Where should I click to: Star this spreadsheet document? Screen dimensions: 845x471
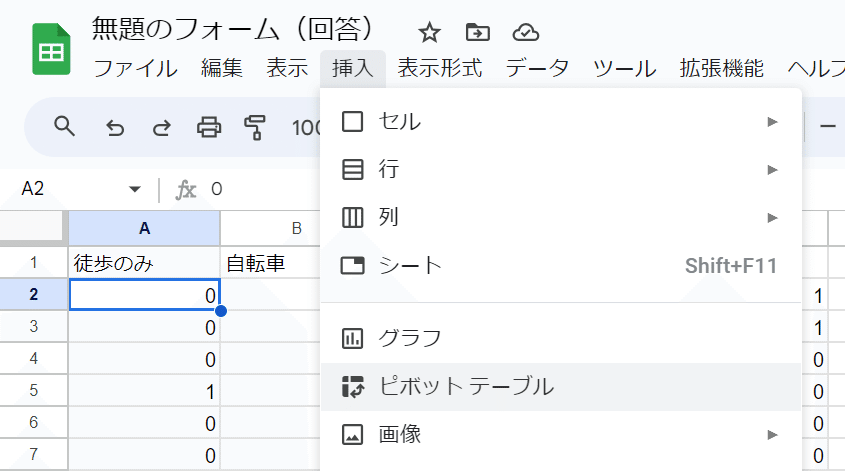(429, 32)
